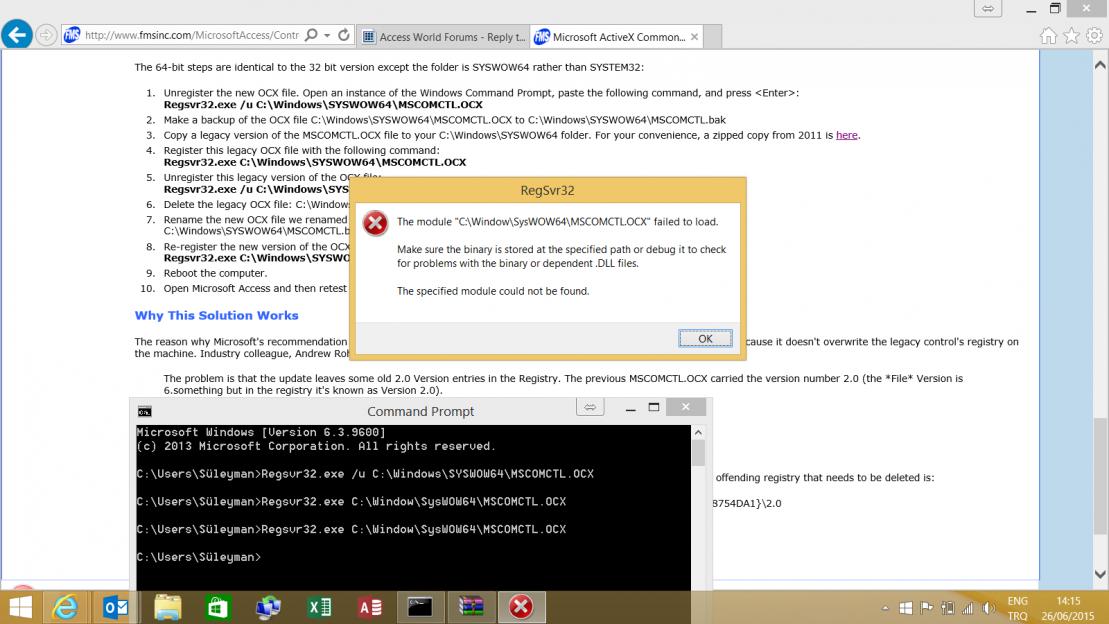Screen dimensions: 1109x624
Task: Click the 'here' zipped copy link
Action: pos(846,135)
